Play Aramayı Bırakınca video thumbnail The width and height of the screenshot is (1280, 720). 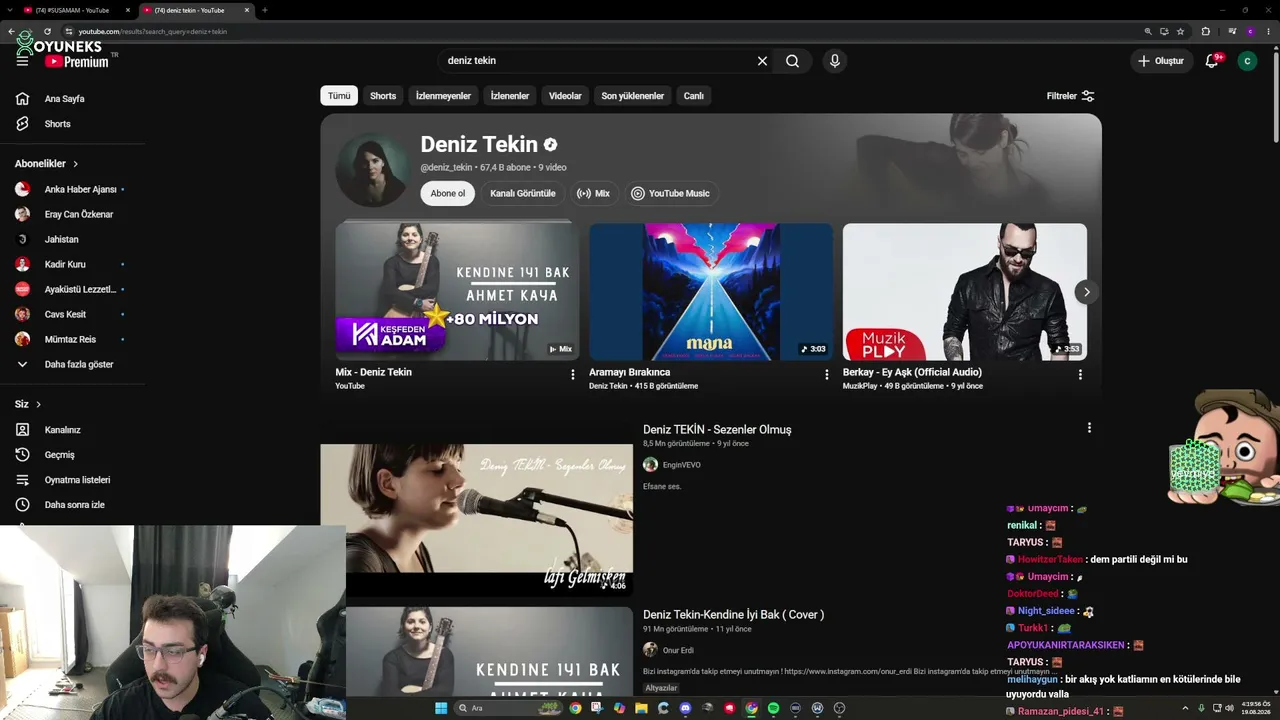[711, 292]
